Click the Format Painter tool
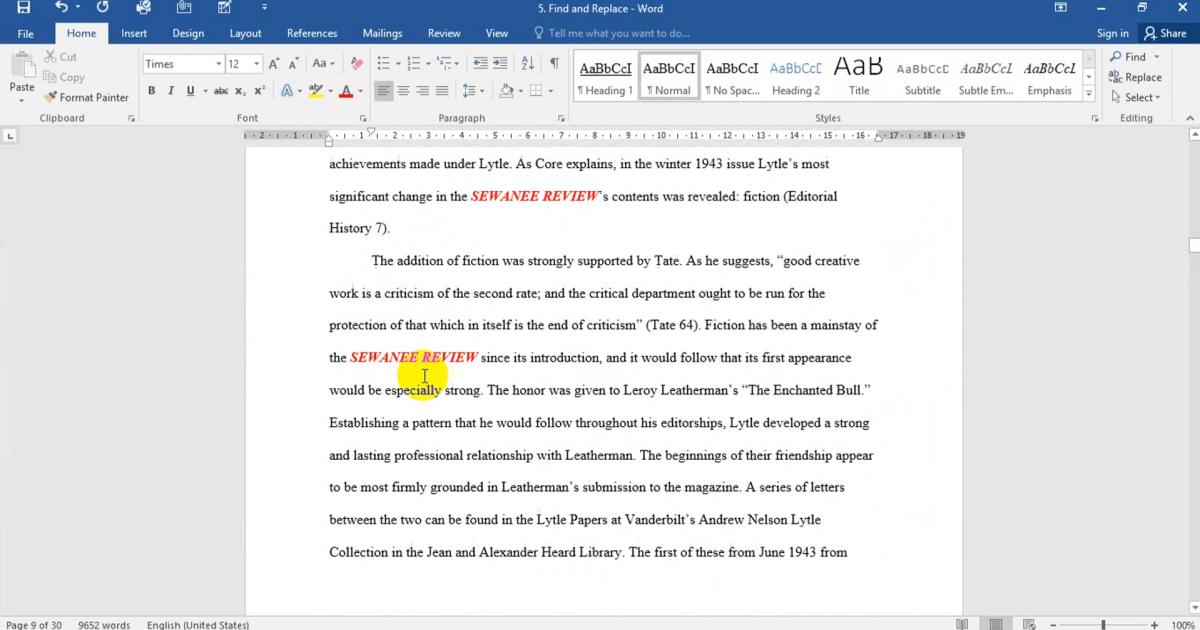This screenshot has width=1200, height=630. point(87,97)
